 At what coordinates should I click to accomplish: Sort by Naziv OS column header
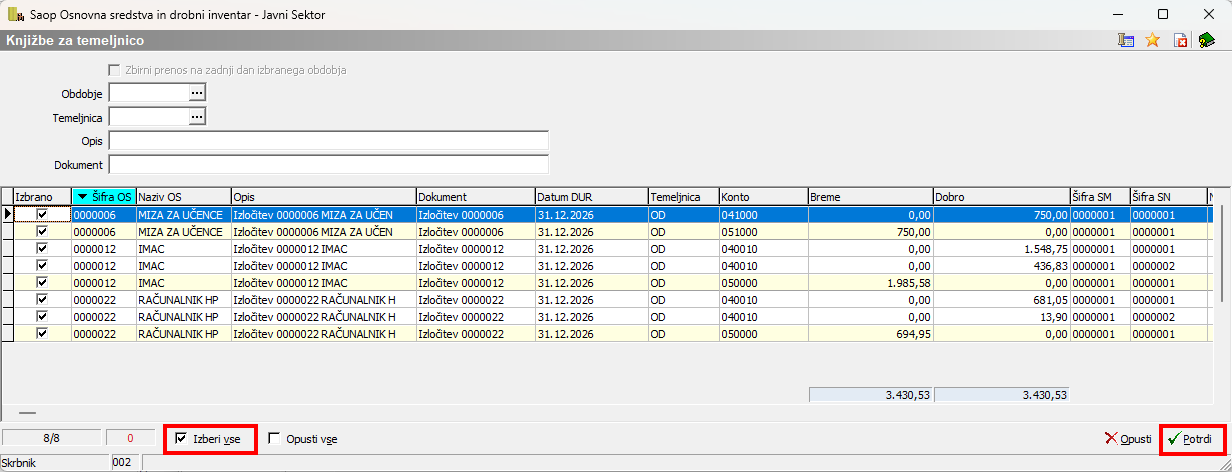click(x=183, y=197)
